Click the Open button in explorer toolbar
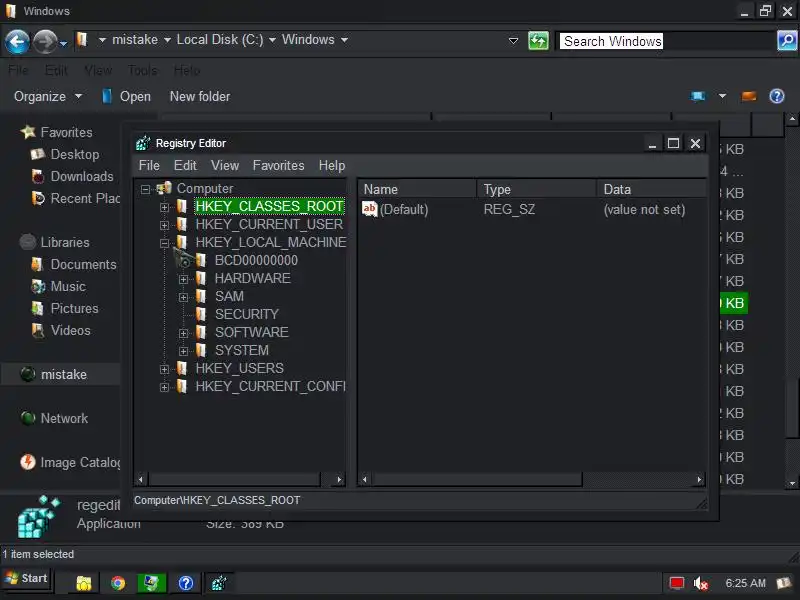Viewport: 800px width, 600px height. (x=126, y=96)
